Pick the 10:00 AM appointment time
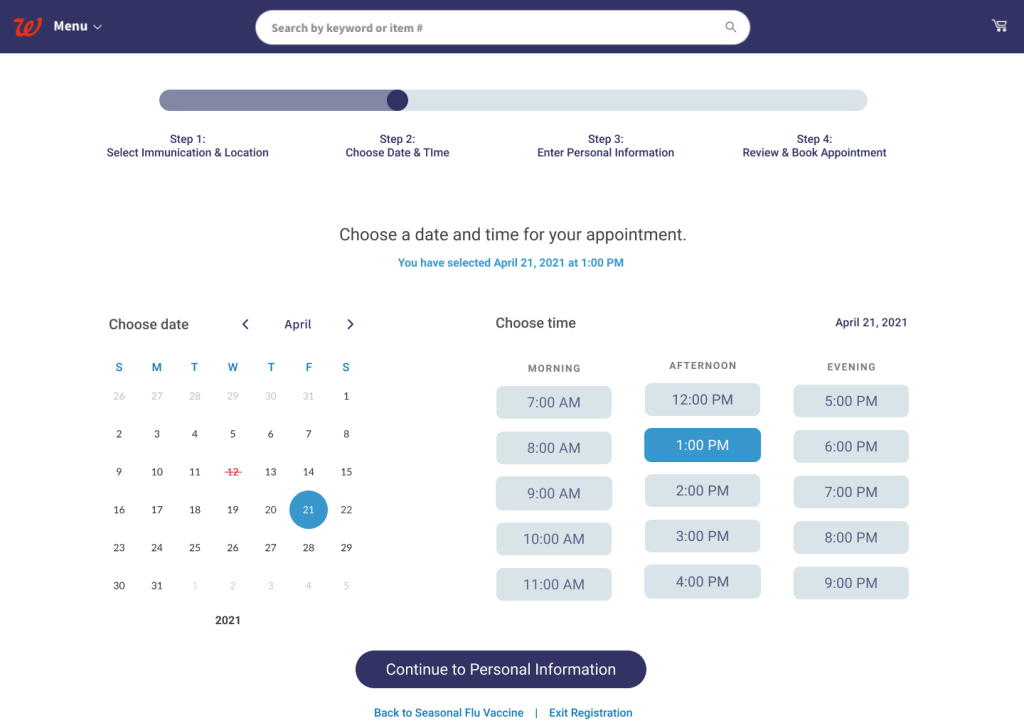This screenshot has height=728, width=1024. (x=554, y=539)
